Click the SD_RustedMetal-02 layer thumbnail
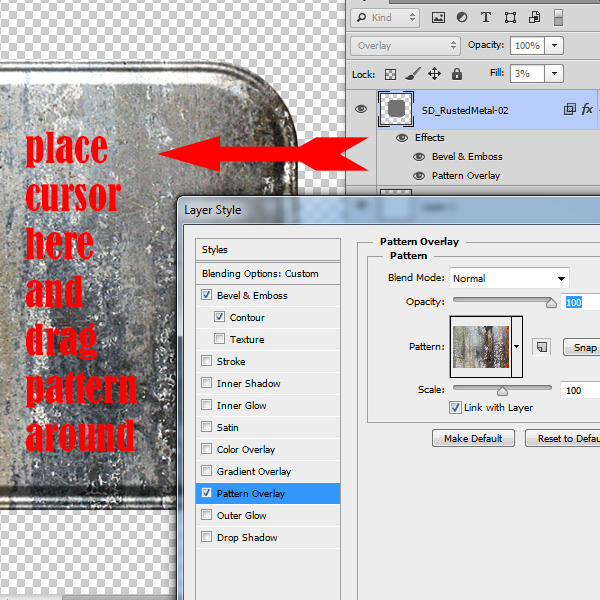Screen dimensions: 600x600 396,109
